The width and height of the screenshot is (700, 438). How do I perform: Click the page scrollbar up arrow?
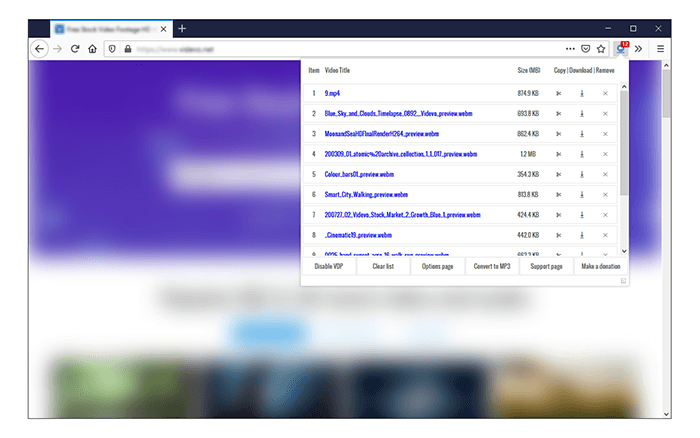point(666,65)
